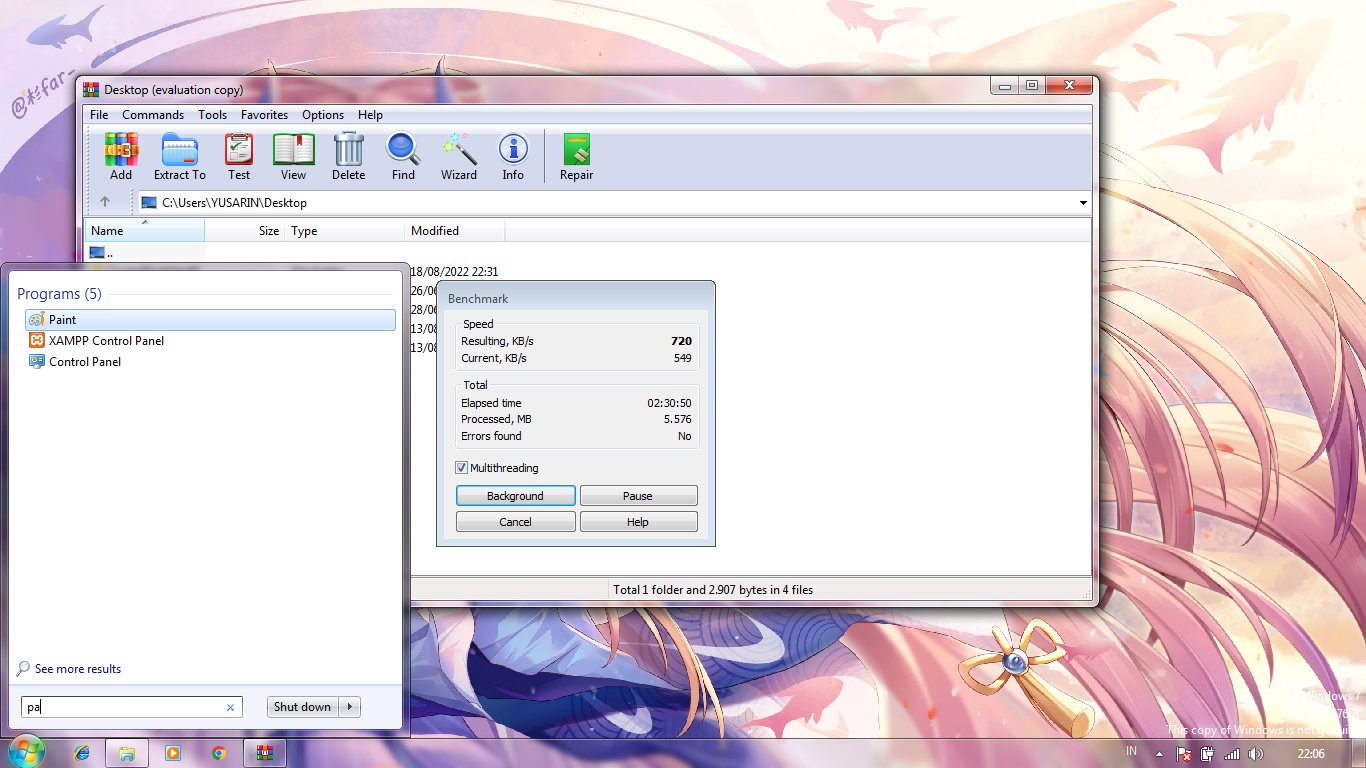This screenshot has height=768, width=1366.
Task: Uncheck the Multithreading checkbox
Action: coord(461,467)
